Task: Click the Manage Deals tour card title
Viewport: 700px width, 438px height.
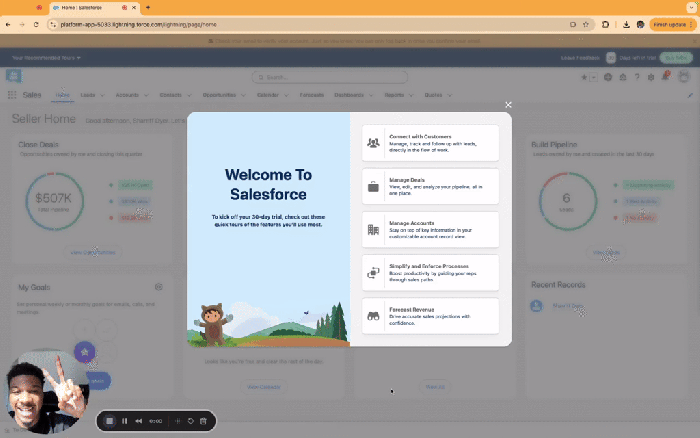Action: [408, 179]
